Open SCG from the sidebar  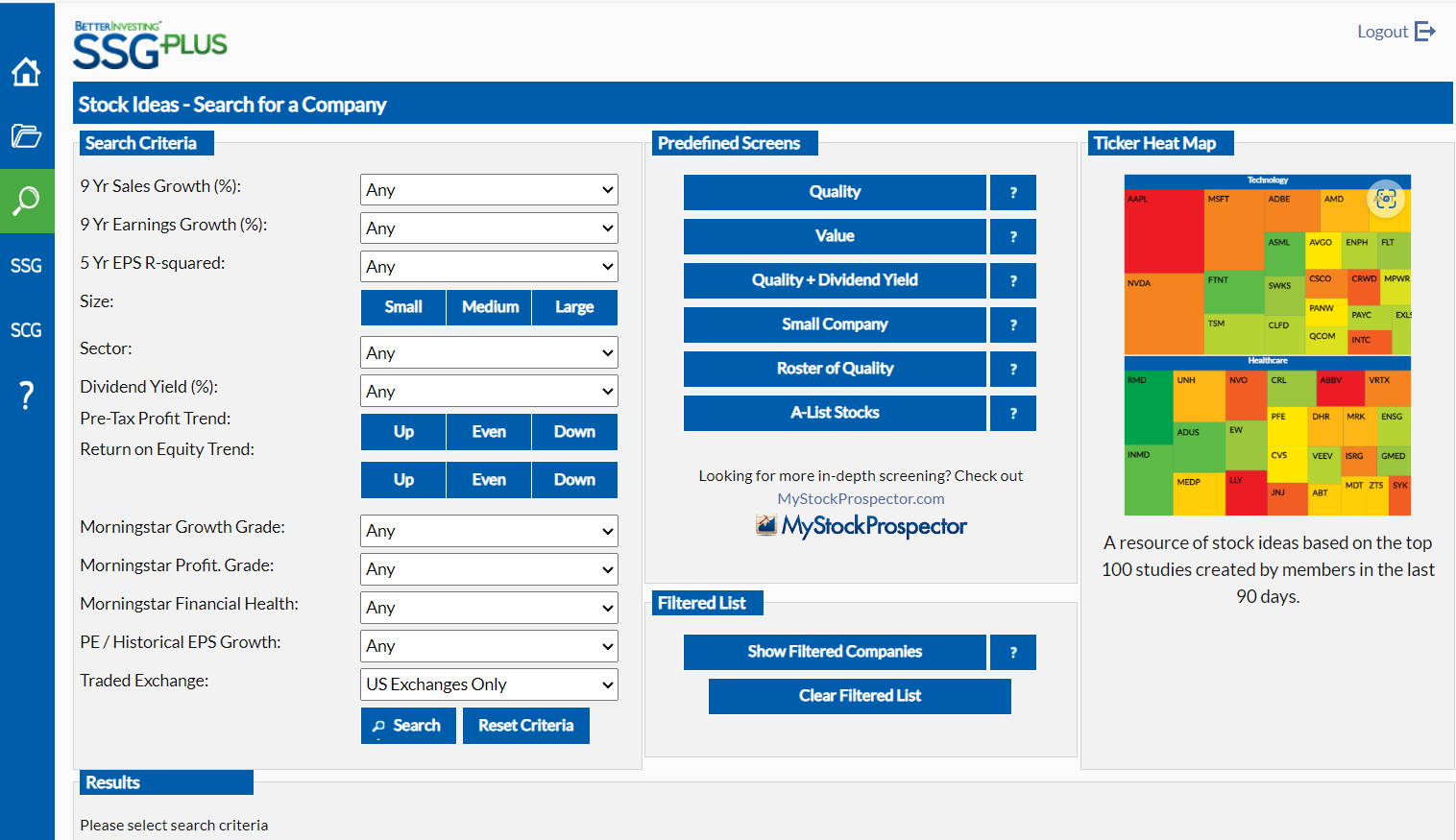click(x=26, y=330)
